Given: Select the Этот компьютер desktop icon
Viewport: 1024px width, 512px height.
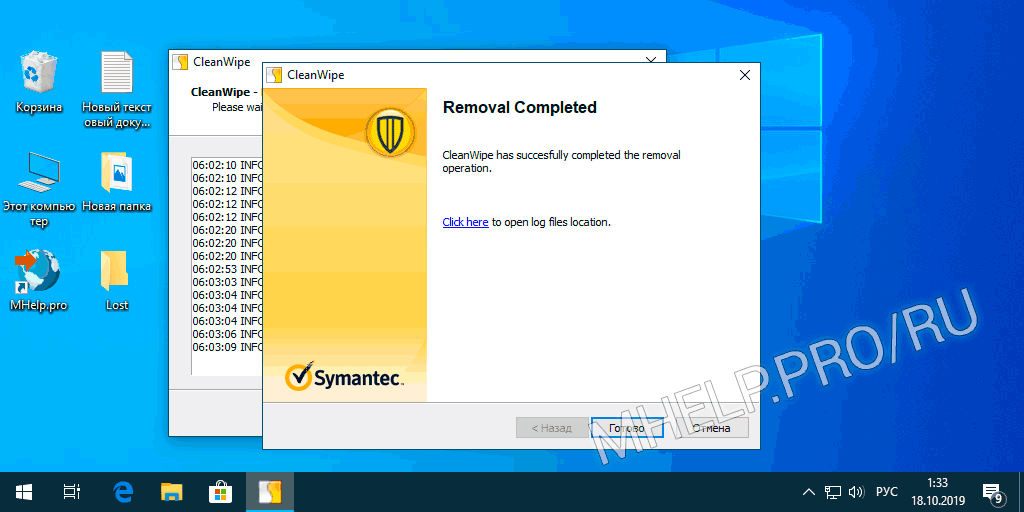Looking at the screenshot, I should pyautogui.click(x=39, y=189).
